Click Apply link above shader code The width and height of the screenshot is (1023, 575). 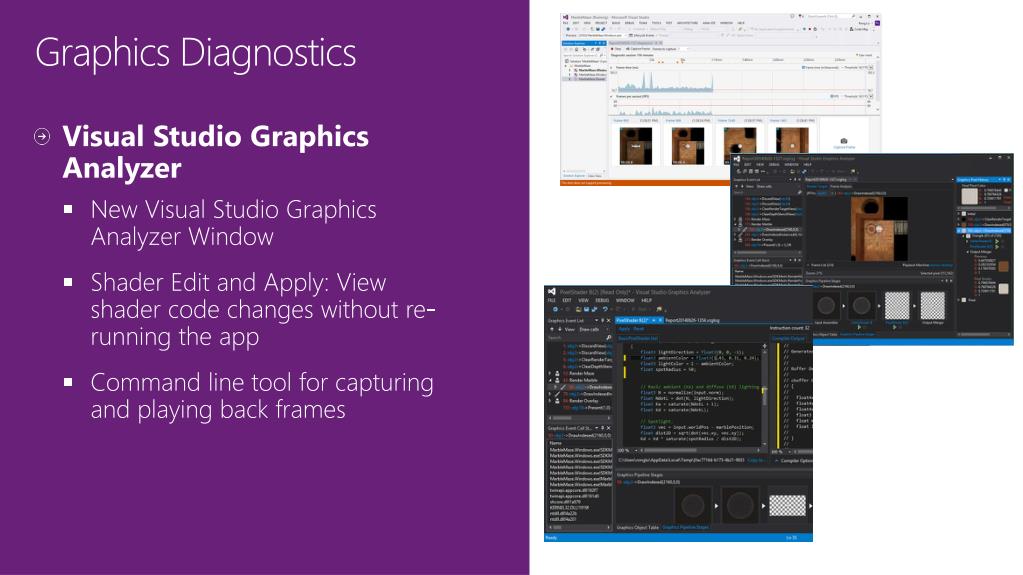[x=622, y=329]
